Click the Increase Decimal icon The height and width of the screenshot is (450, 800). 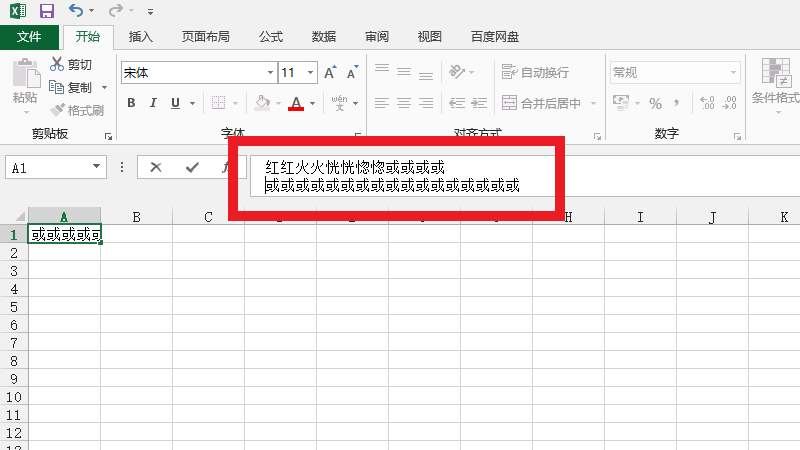tap(708, 103)
